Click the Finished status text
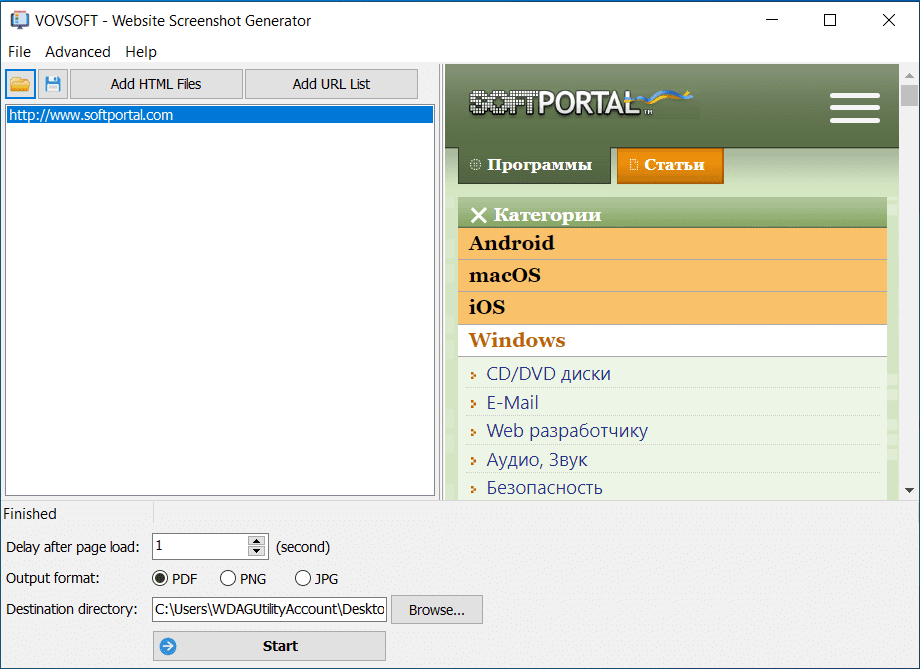The width and height of the screenshot is (920, 669). tap(30, 514)
